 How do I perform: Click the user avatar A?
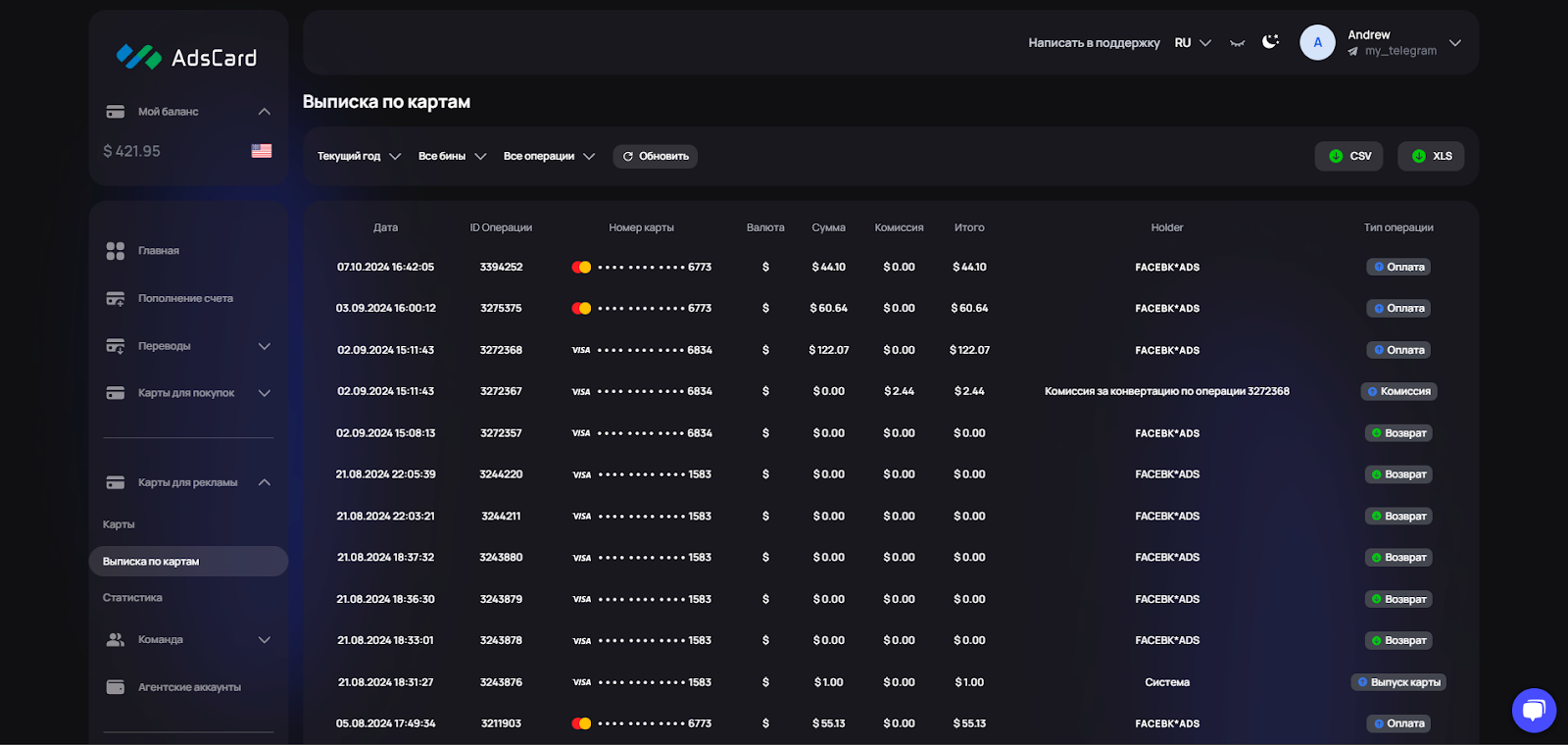click(1317, 42)
